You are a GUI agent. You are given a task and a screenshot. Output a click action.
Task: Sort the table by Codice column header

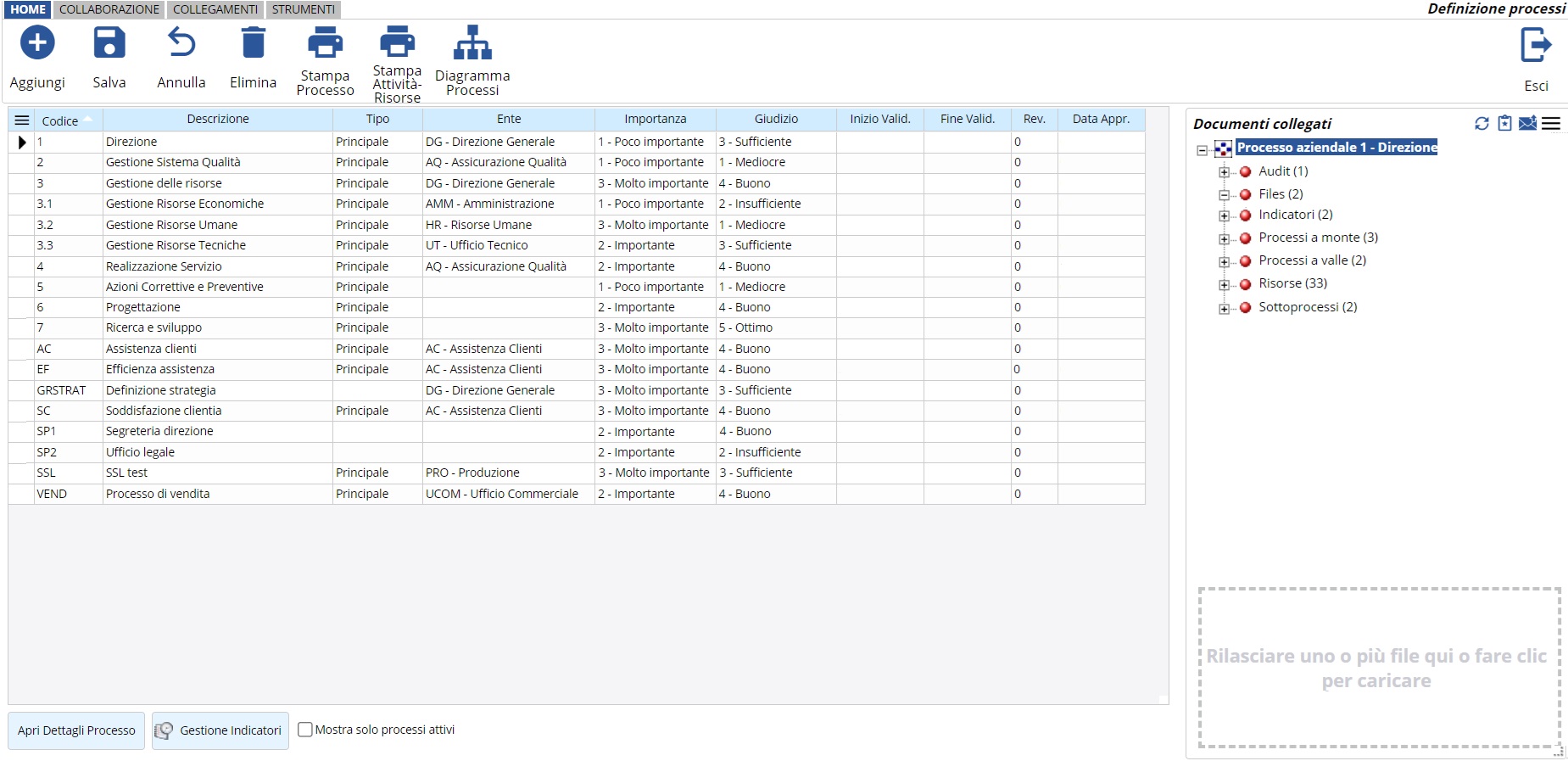pyautogui.click(x=60, y=120)
